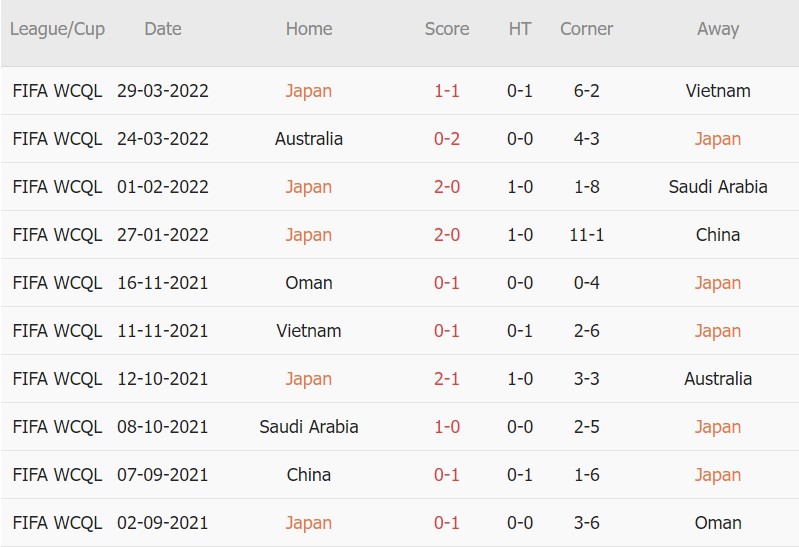
Task: Select China in the Away column
Action: point(718,235)
